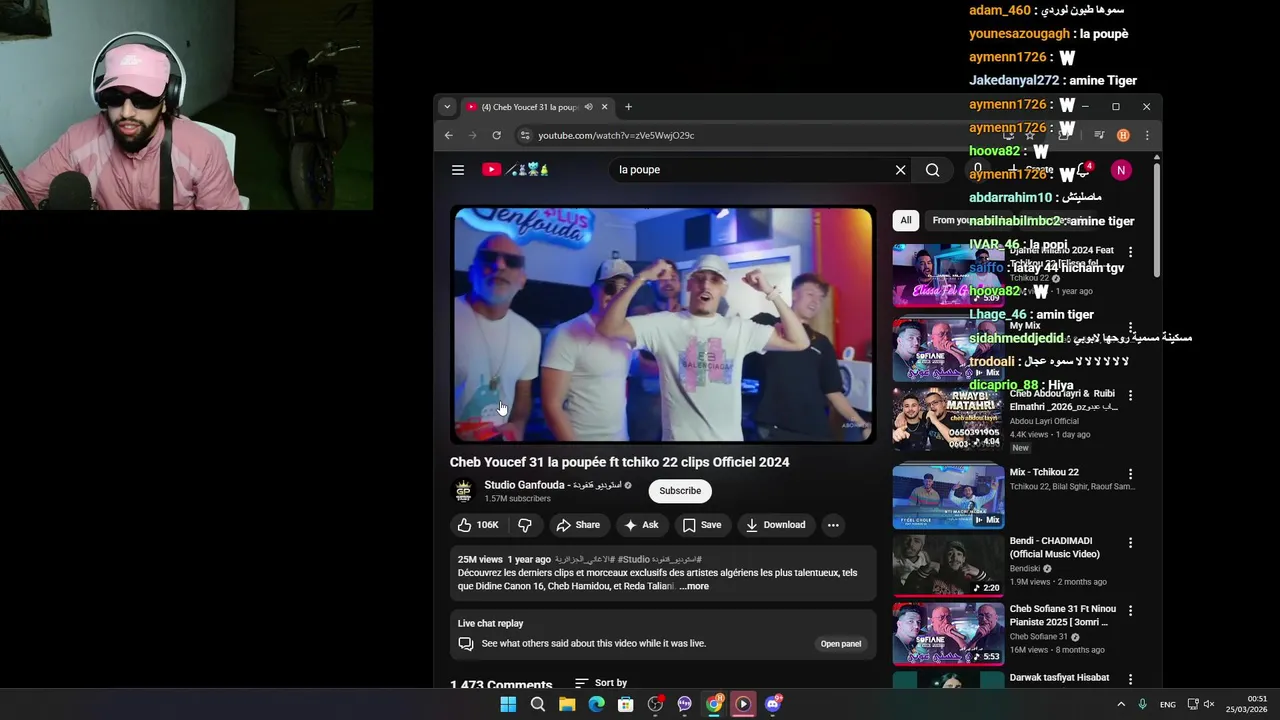Open Microsoft Store from taskbar
This screenshot has width=1280, height=720.
[x=626, y=704]
